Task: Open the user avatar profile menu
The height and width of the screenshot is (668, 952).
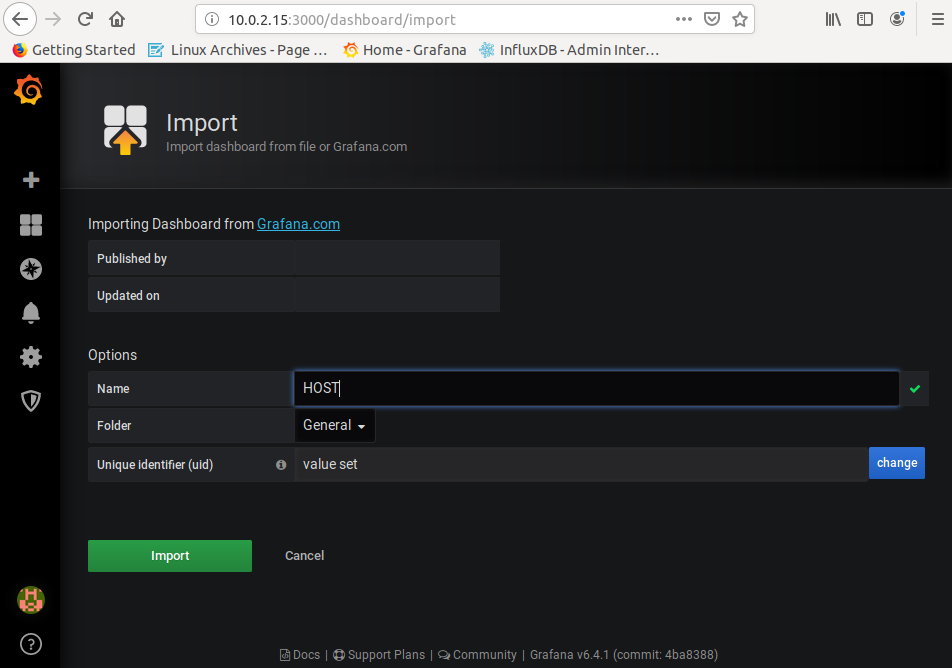Action: [31, 600]
